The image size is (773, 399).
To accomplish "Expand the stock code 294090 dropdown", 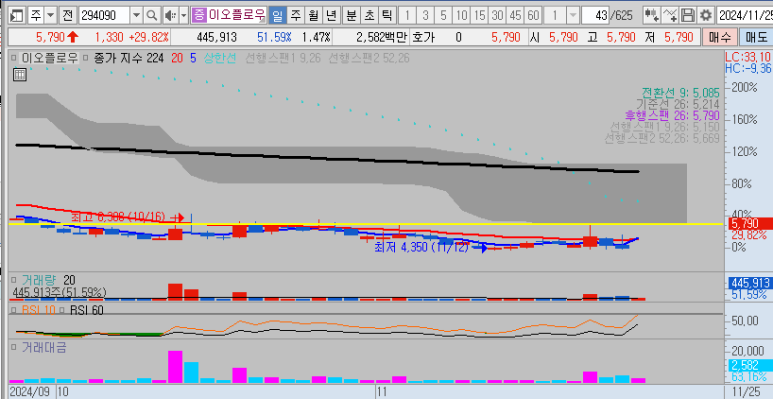I will (x=137, y=15).
